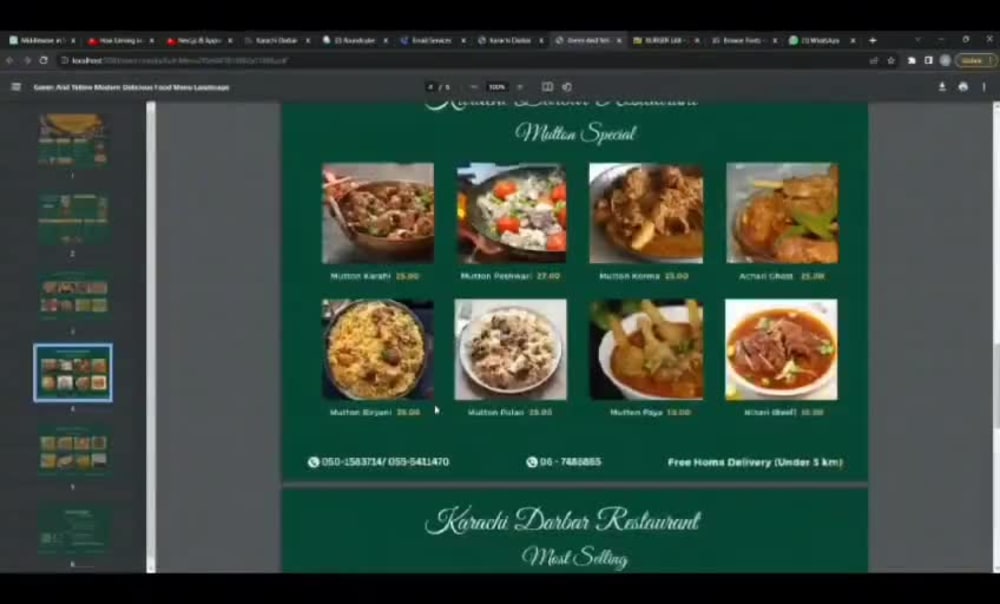This screenshot has width=1000, height=604.
Task: Rotate the PDF counterclockwise
Action: pos(567,87)
